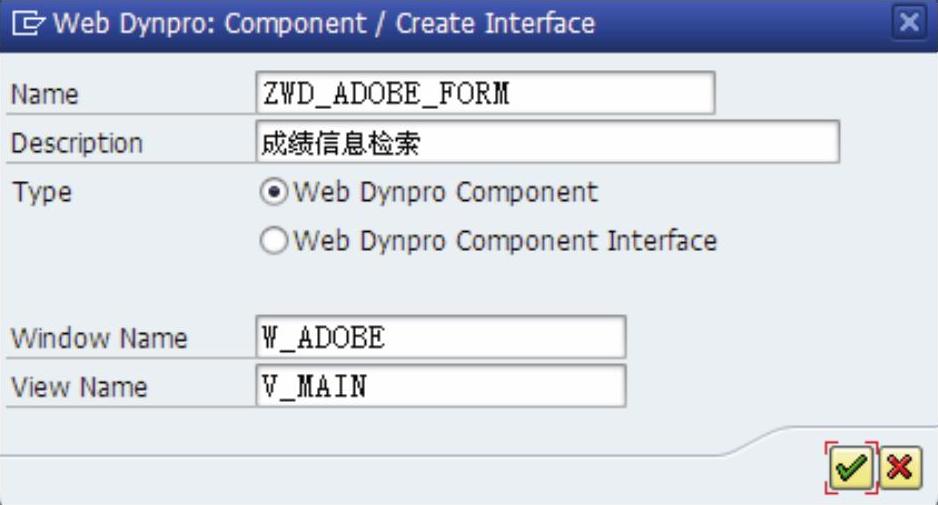Screen dimensions: 938x505
Task: Place cursor in Window Name field W_ADOBE
Action: coord(441,337)
